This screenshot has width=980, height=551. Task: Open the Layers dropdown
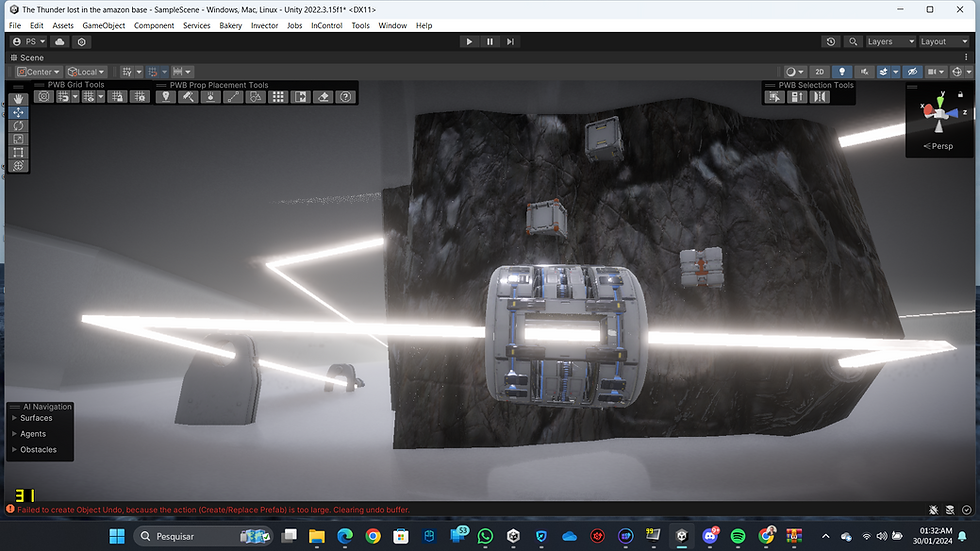[890, 42]
